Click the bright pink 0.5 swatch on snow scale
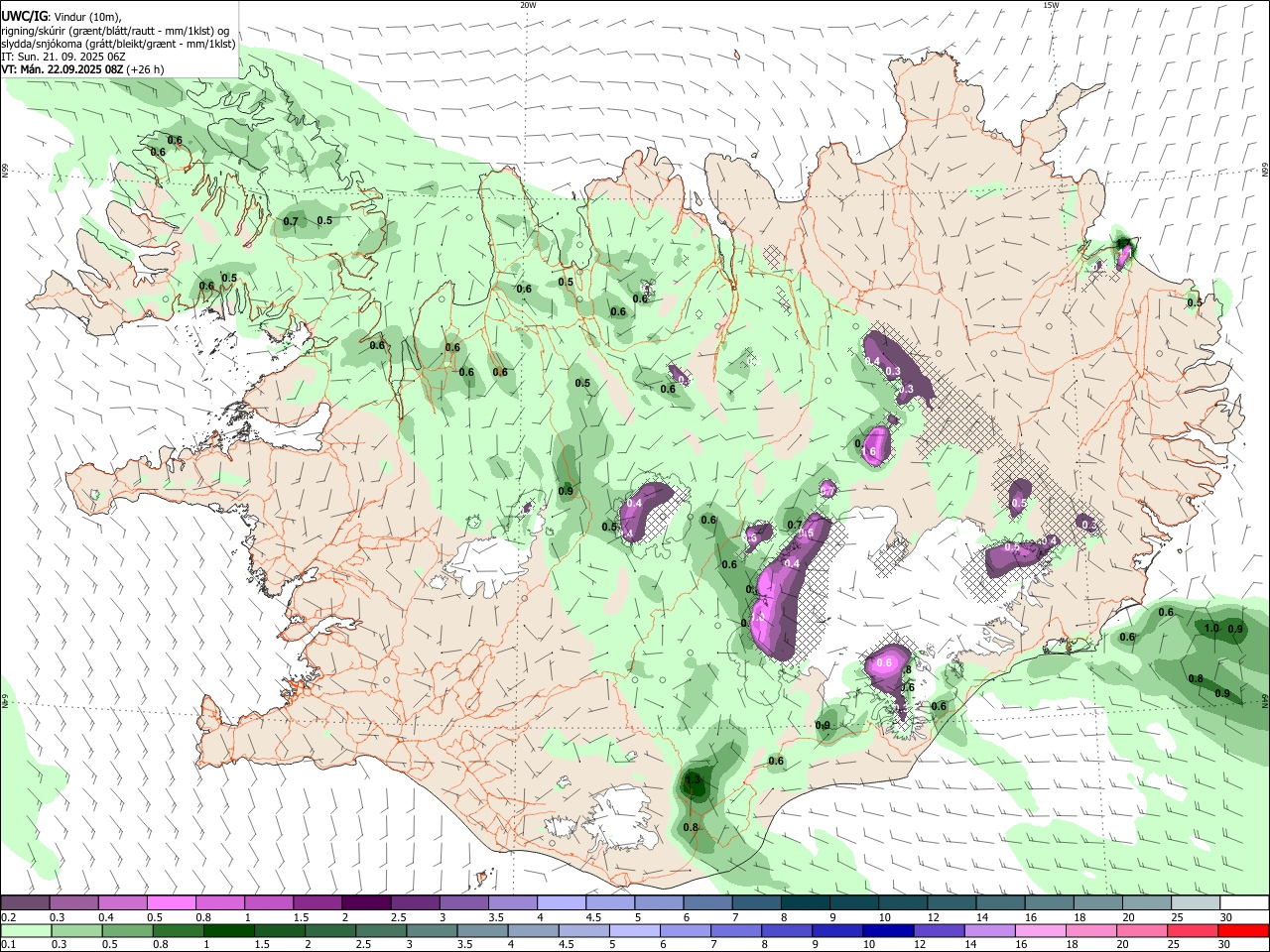This screenshot has height=952, width=1270. click(171, 902)
